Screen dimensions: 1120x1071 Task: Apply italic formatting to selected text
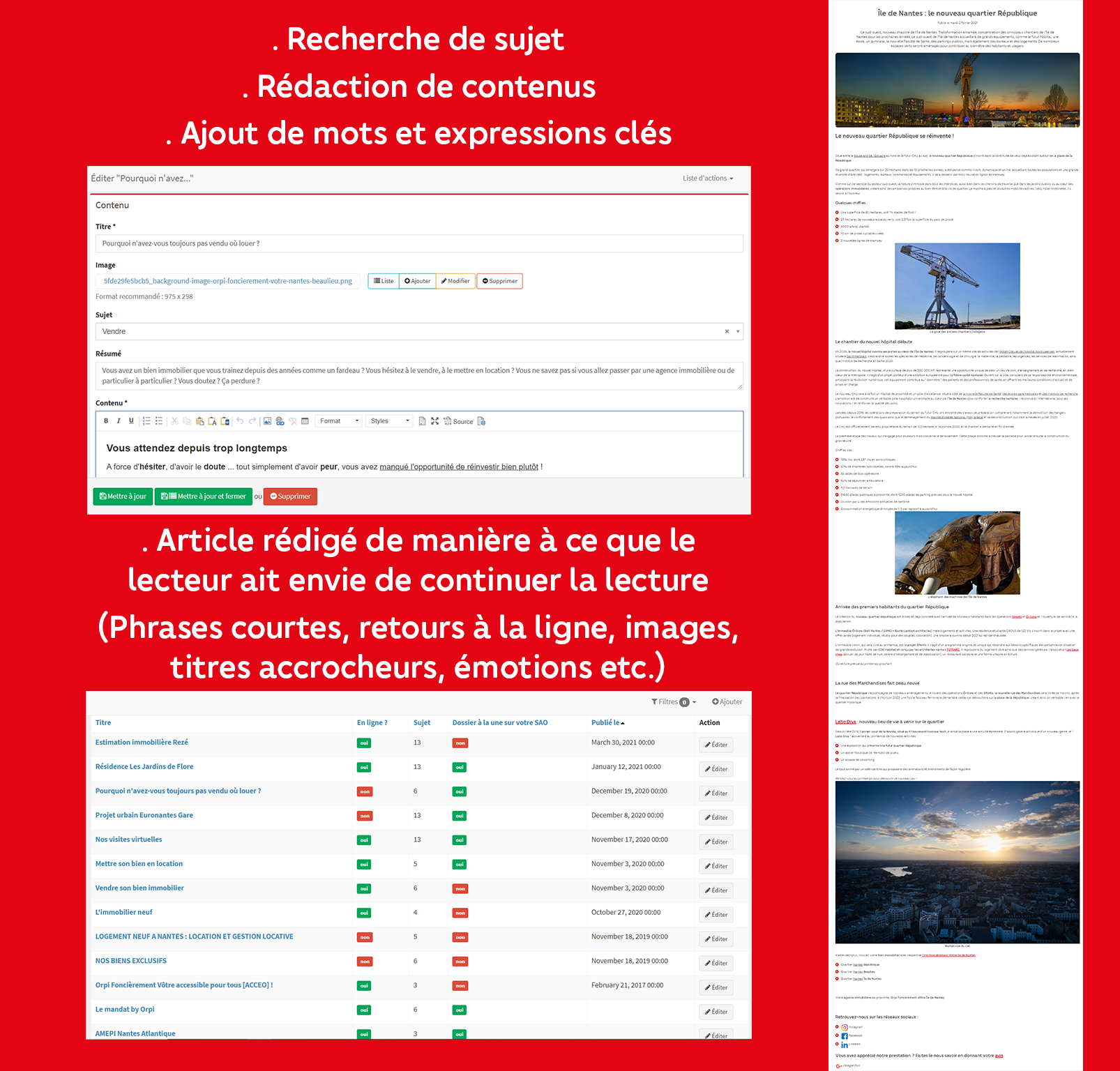[119, 421]
